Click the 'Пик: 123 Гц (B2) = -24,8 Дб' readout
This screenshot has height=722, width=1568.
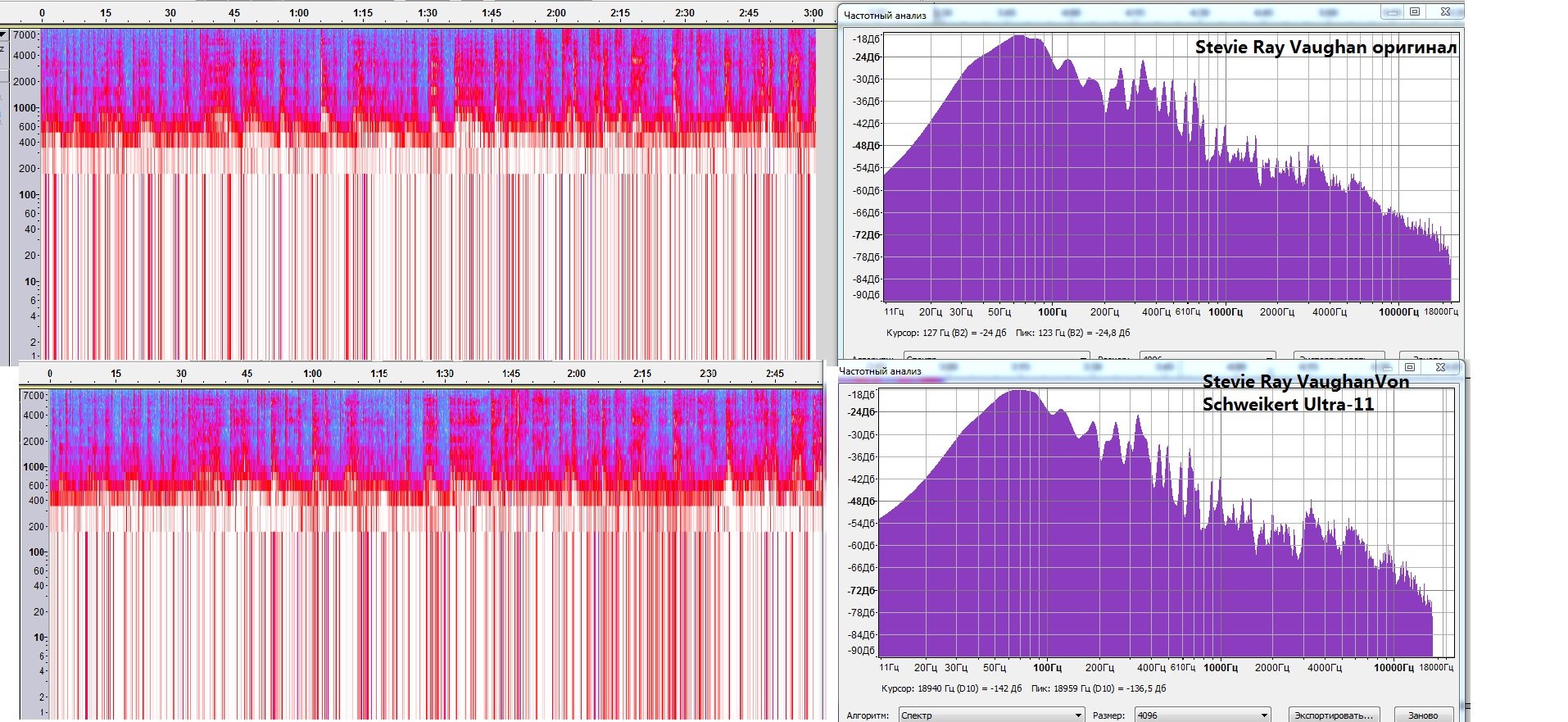pyautogui.click(x=1072, y=333)
